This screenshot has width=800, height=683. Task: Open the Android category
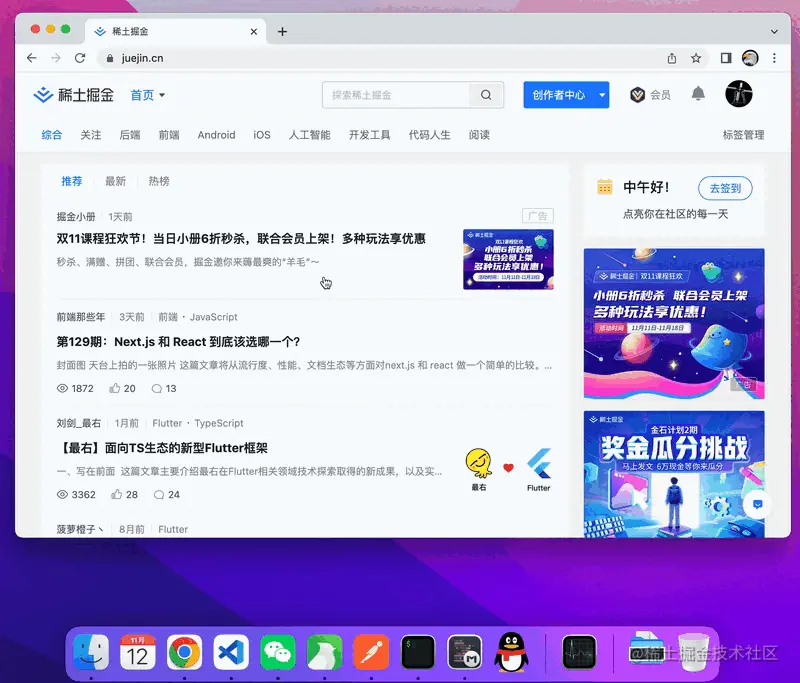coord(216,135)
